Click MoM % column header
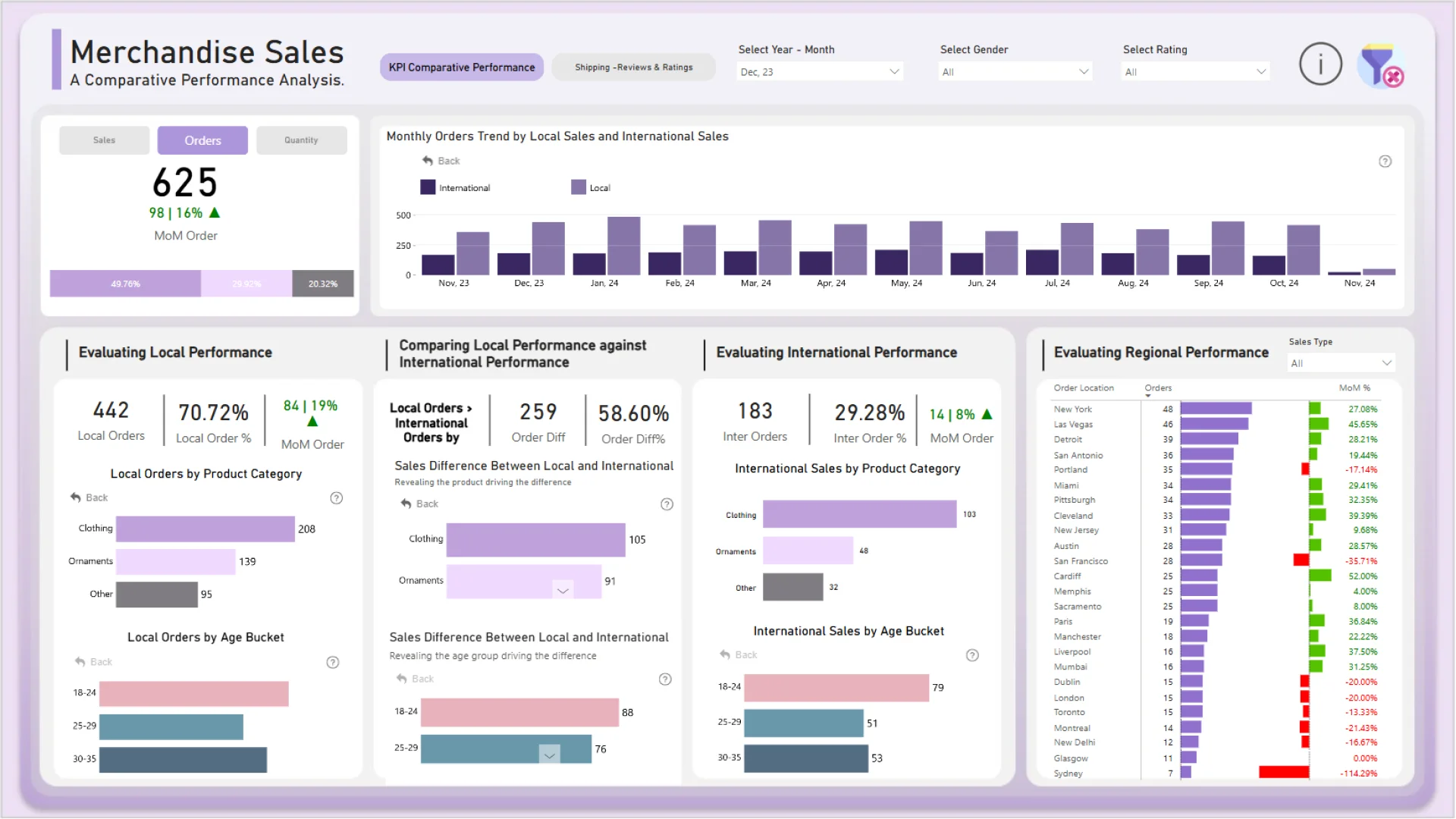1456x819 pixels. (x=1354, y=388)
